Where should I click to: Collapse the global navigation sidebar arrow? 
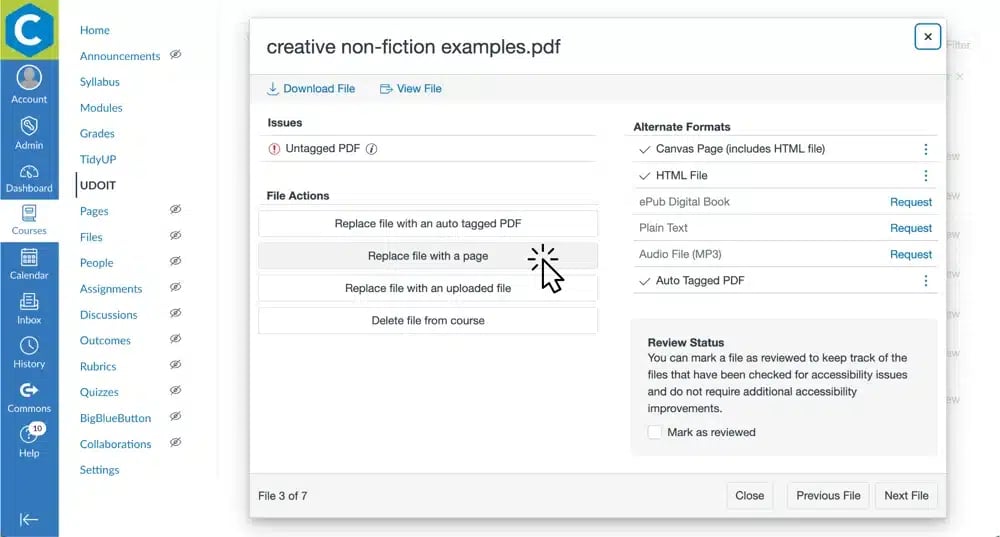tap(29, 520)
